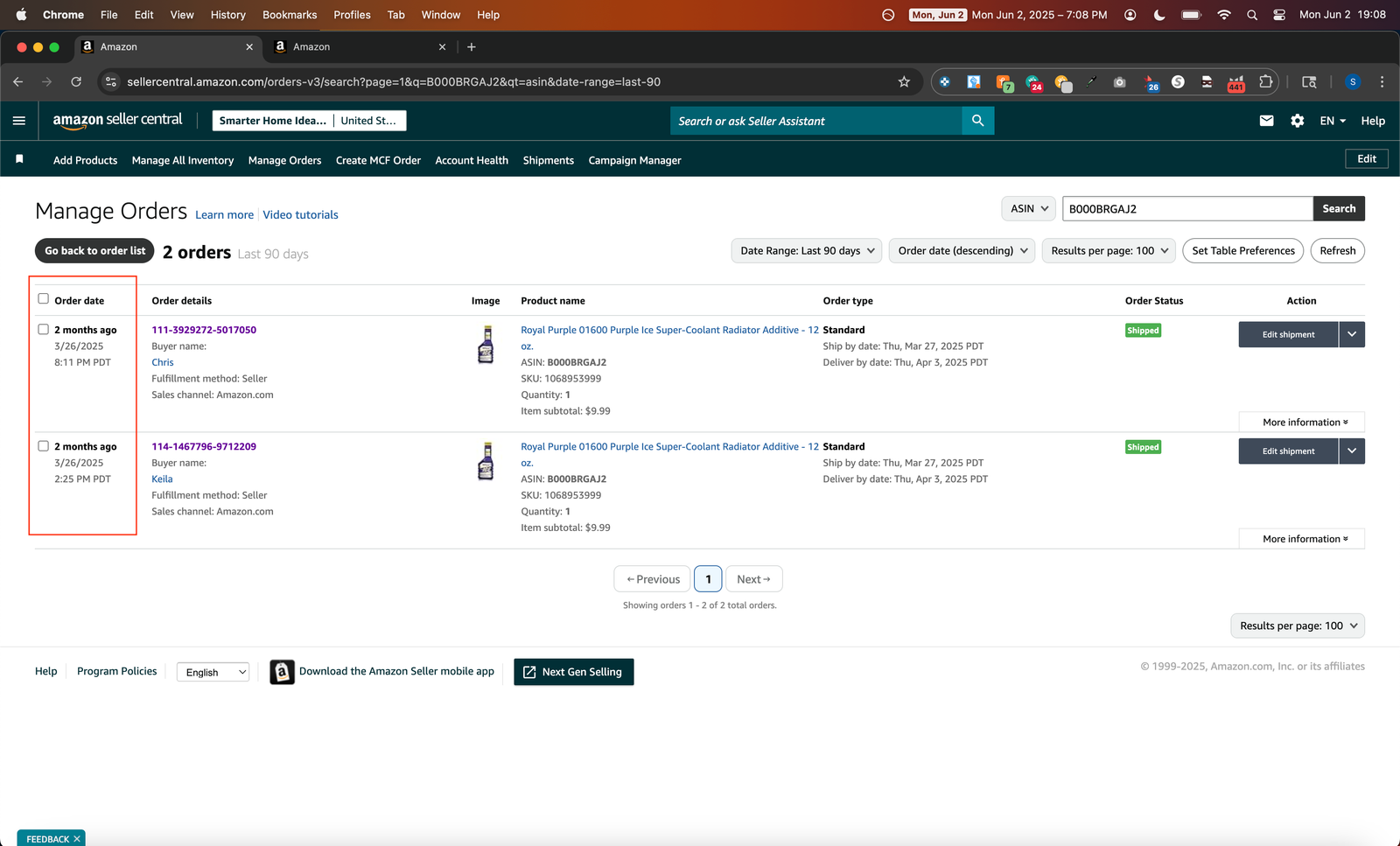
Task: Click the Amazon app icon near Download link
Action: click(282, 671)
